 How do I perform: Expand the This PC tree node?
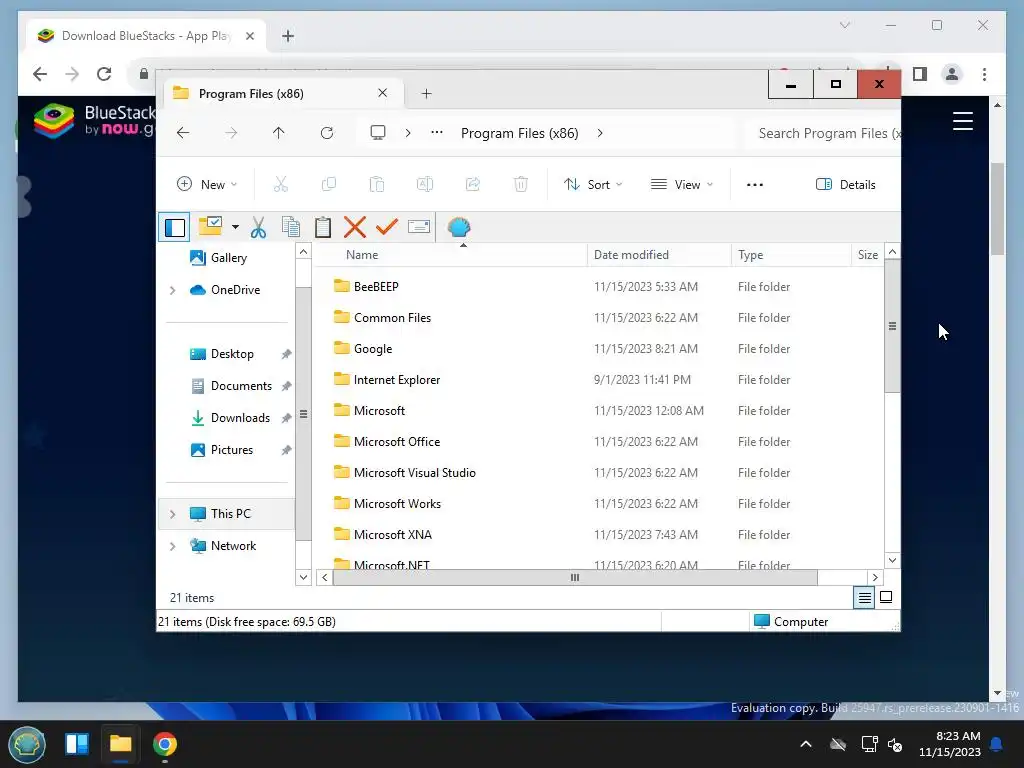172,514
